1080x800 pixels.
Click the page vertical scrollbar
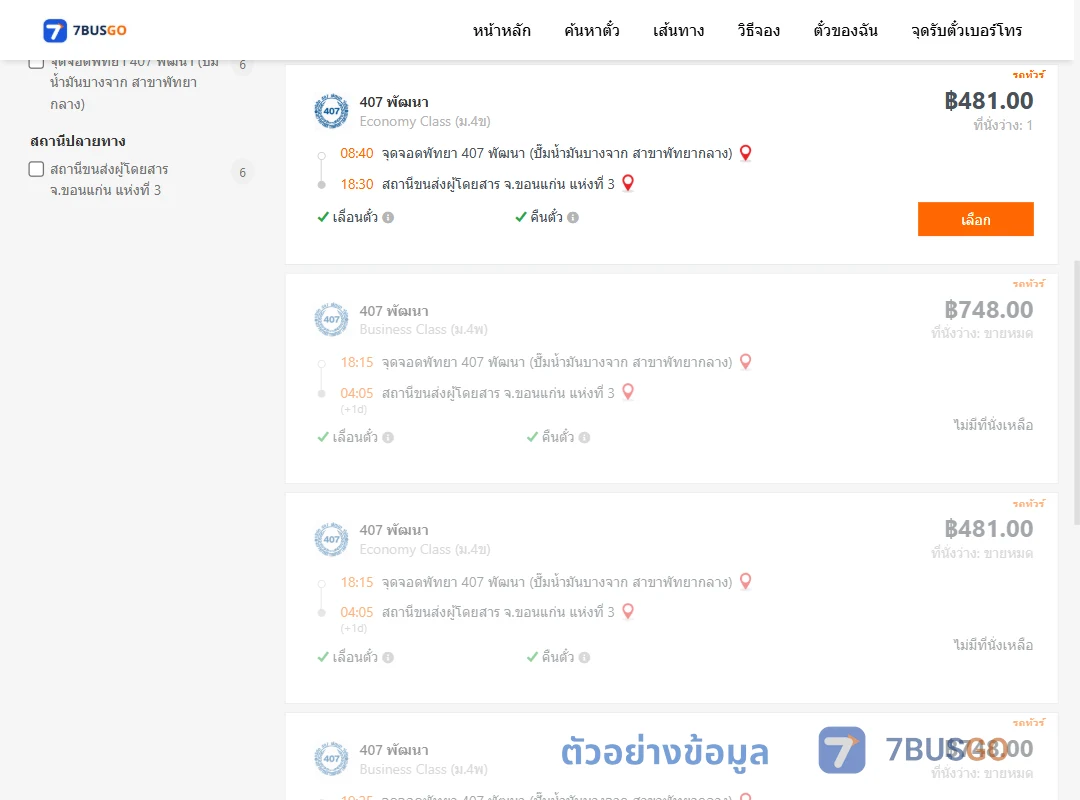(1076, 393)
